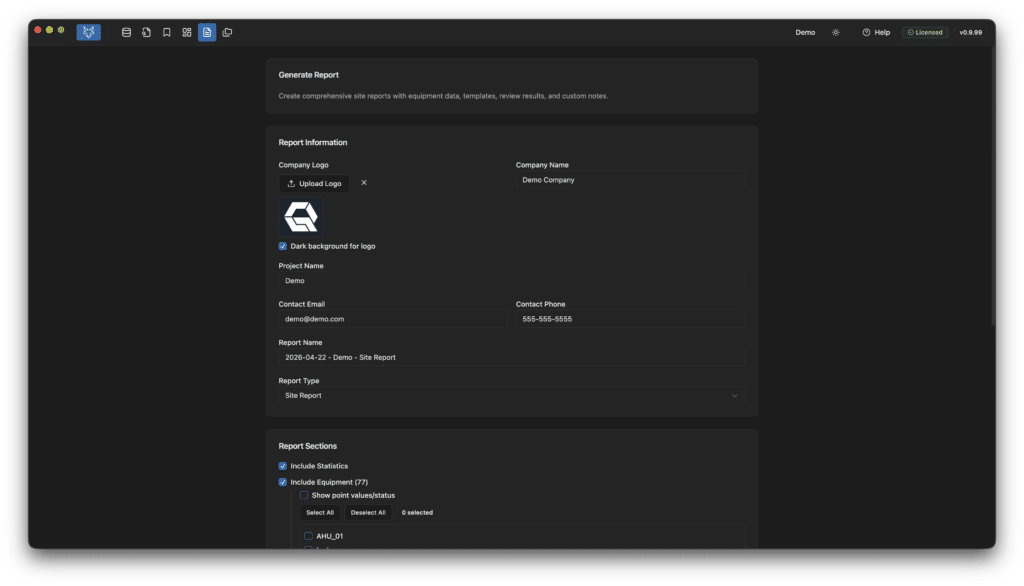Image resolution: width=1024 pixels, height=586 pixels.
Task: Open the stacked folders icon in toolbar
Action: point(227,32)
